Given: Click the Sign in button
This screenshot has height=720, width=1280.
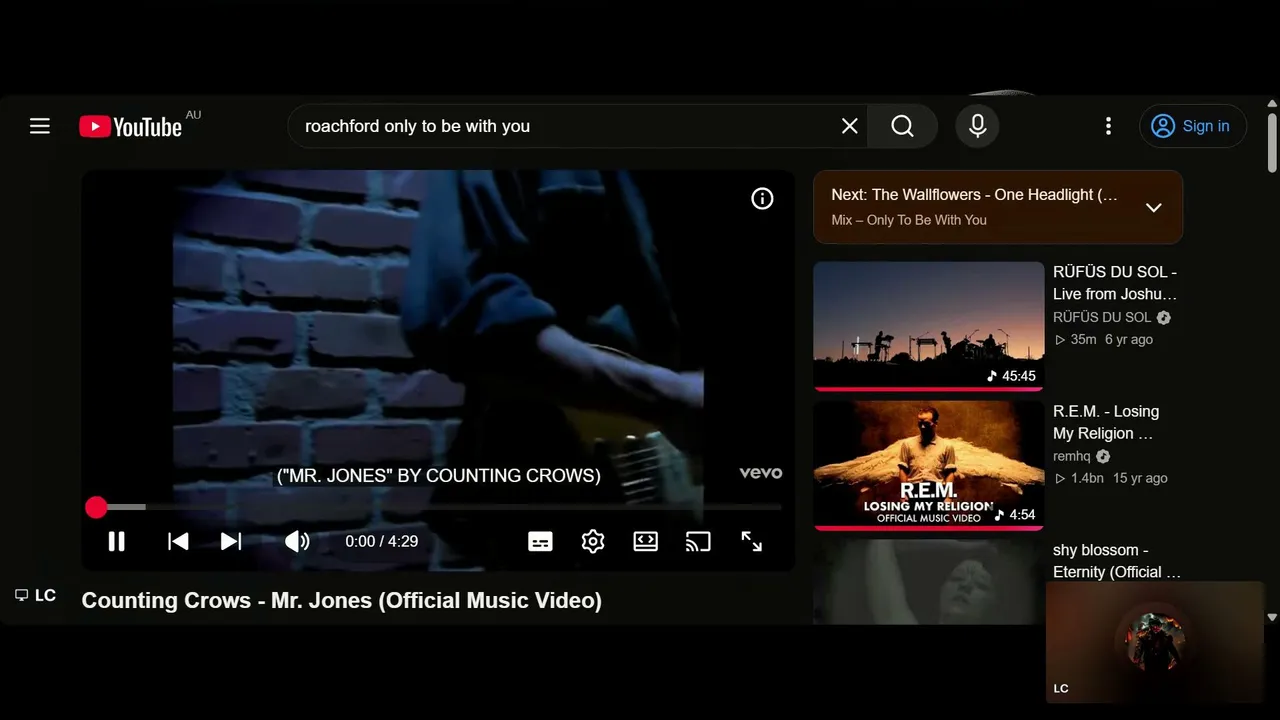Looking at the screenshot, I should [1192, 126].
